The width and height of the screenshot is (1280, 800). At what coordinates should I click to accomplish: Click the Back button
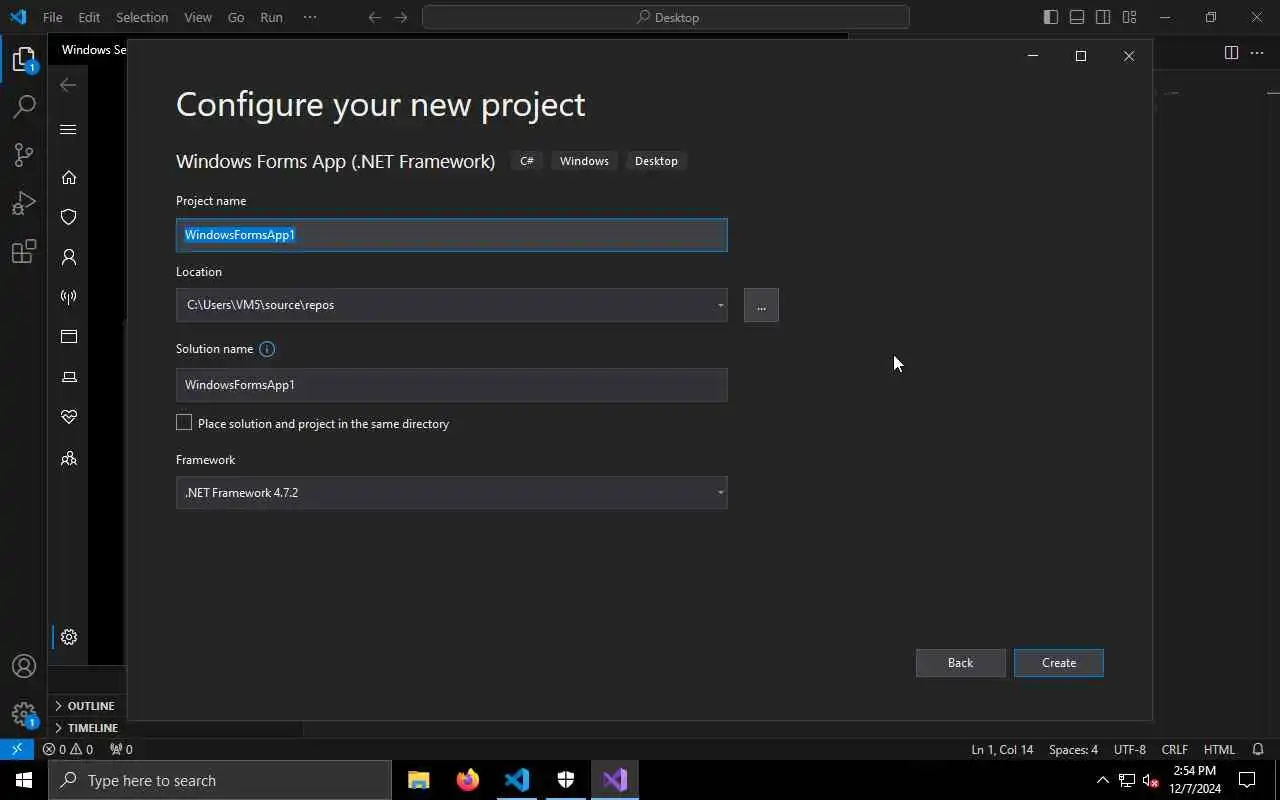960,663
